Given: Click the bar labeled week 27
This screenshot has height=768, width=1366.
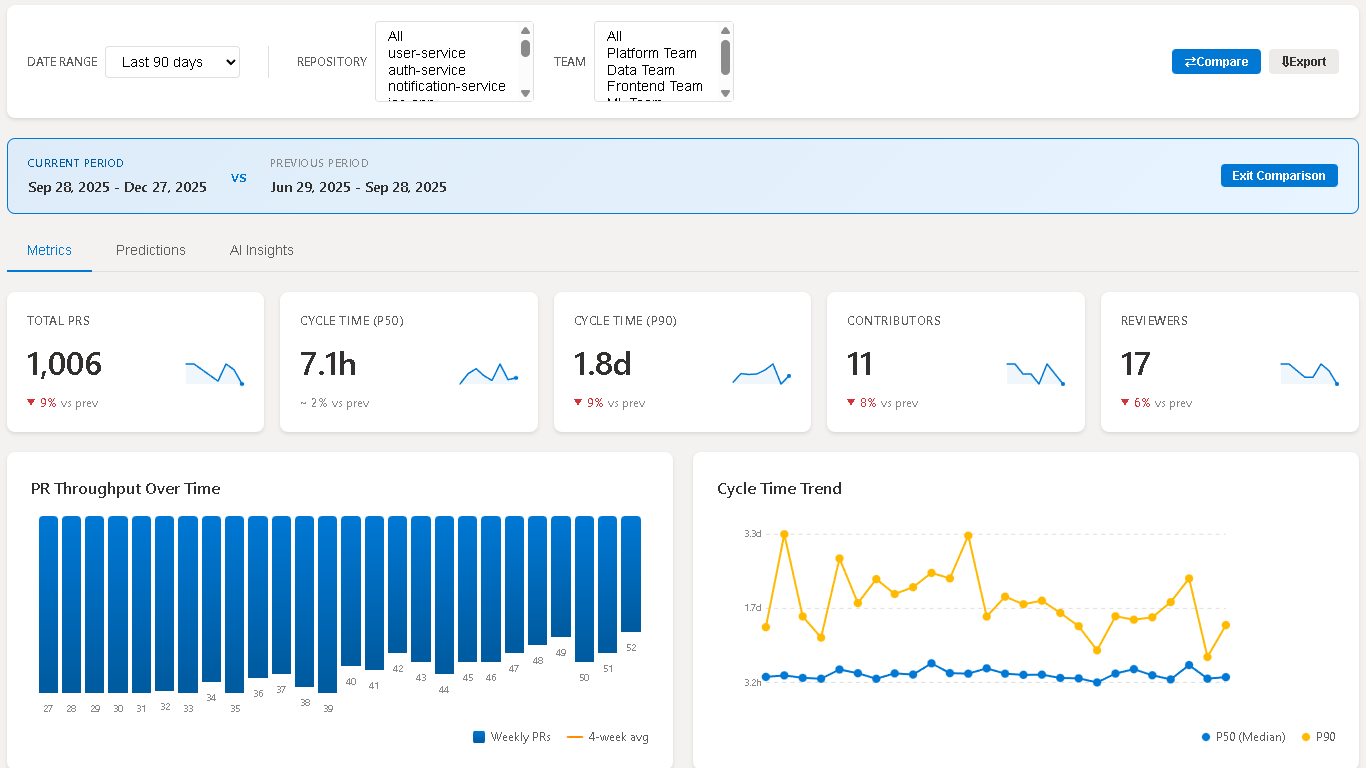Looking at the screenshot, I should (48, 604).
